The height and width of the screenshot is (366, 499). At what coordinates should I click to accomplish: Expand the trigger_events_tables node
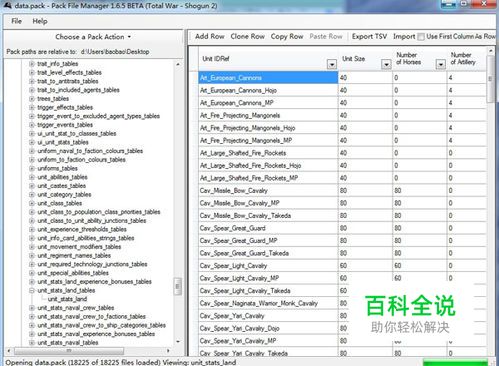click(32, 125)
